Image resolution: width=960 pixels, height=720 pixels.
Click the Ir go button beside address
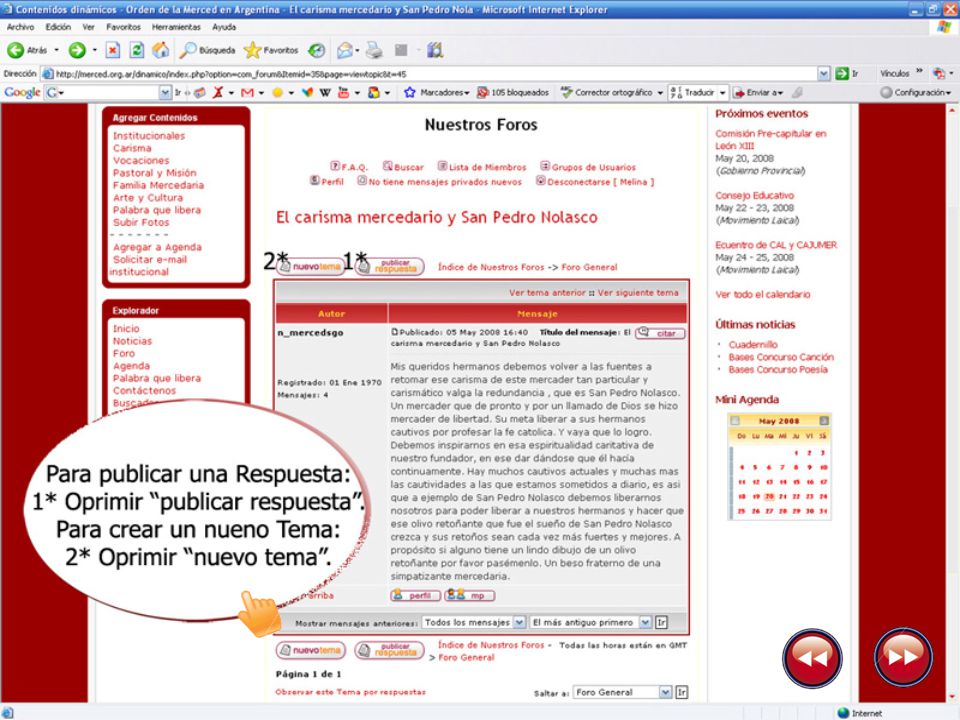[x=847, y=73]
